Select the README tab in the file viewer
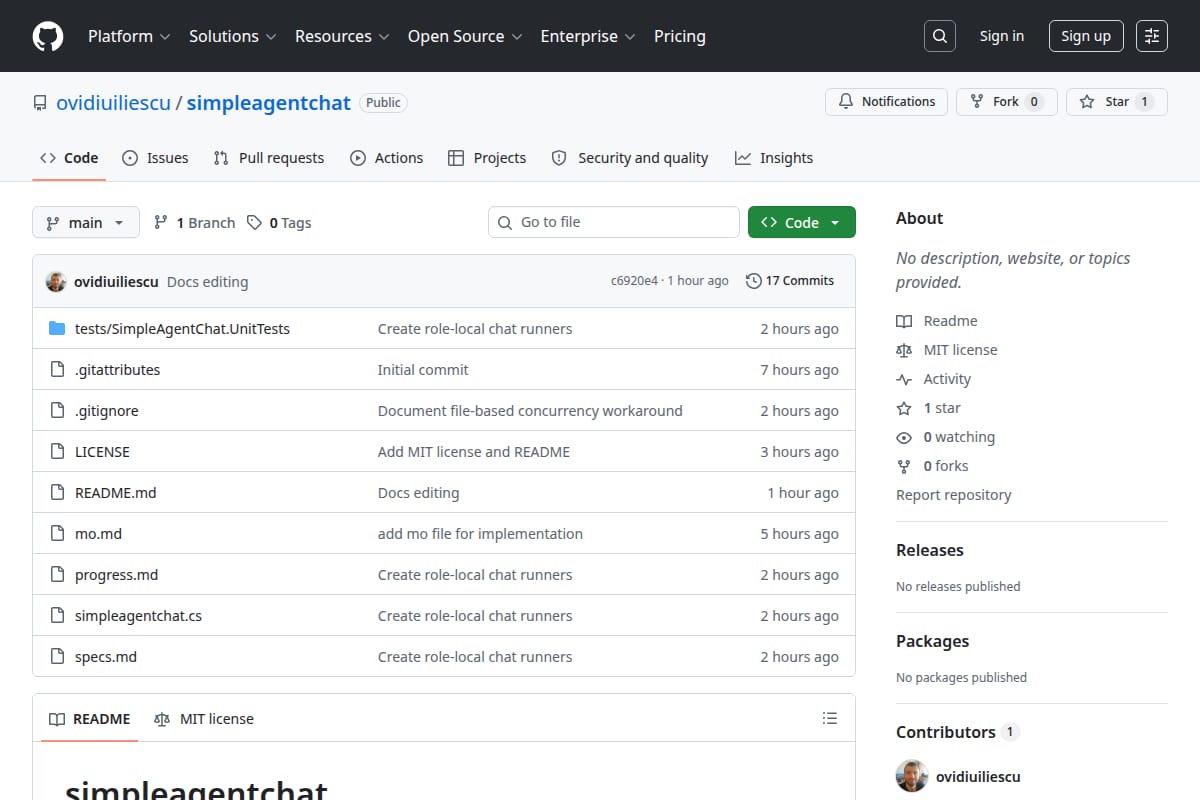Viewport: 1200px width, 800px height. tap(90, 719)
